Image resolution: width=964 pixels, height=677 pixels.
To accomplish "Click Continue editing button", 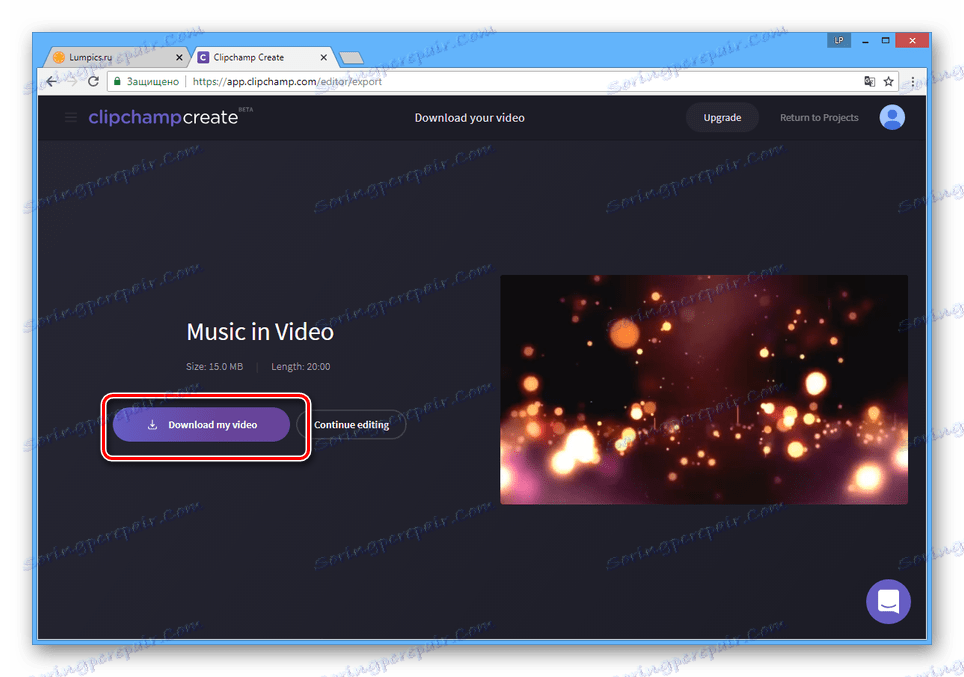I will [x=352, y=424].
